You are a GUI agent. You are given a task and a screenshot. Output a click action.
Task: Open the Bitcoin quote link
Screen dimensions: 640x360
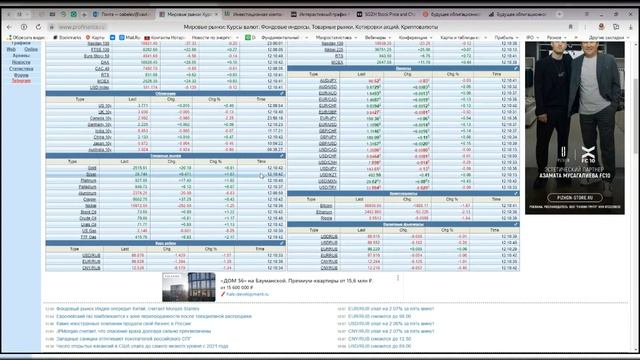pyautogui.click(x=326, y=206)
